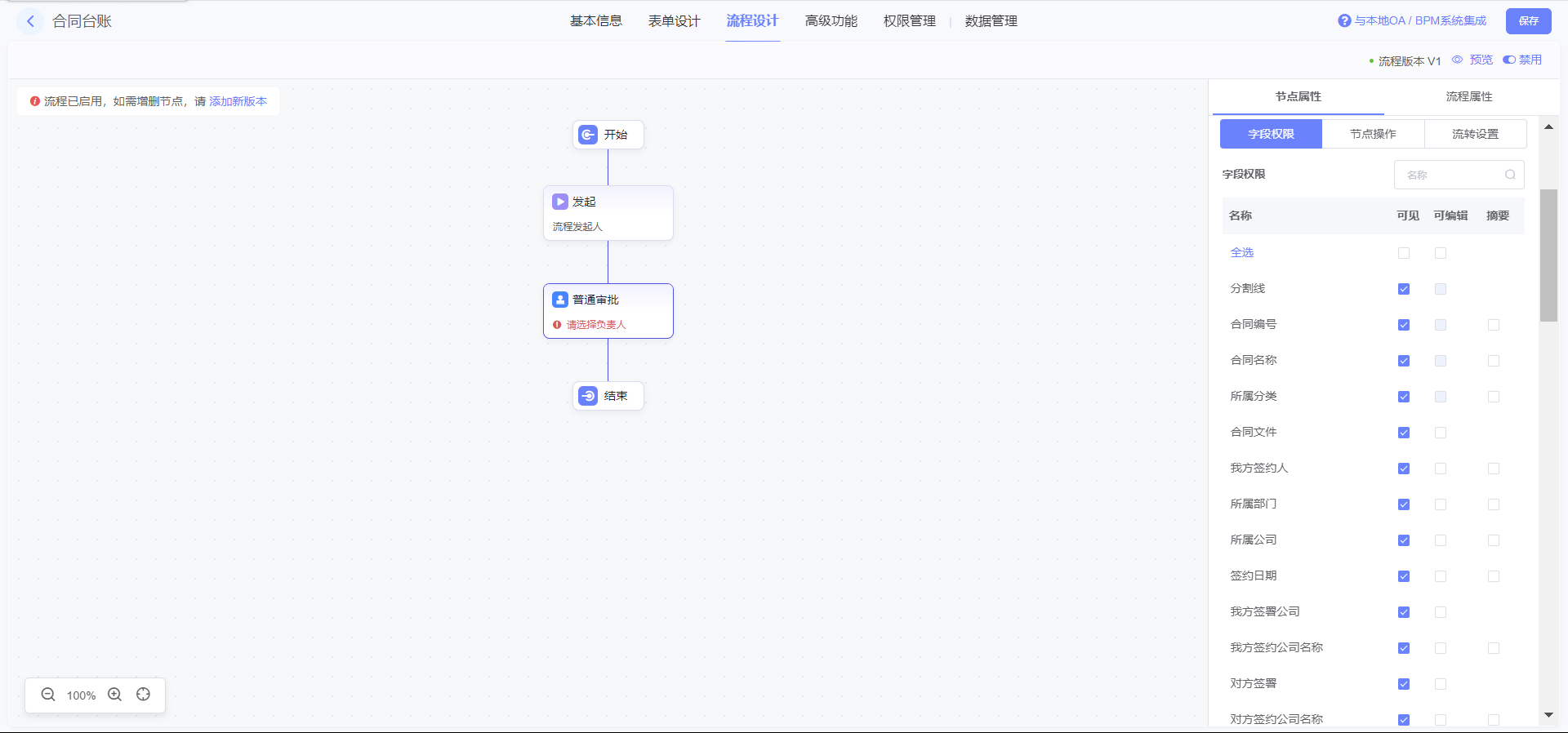Click the scrollbar down arrow in properties panel

pyautogui.click(x=1548, y=715)
